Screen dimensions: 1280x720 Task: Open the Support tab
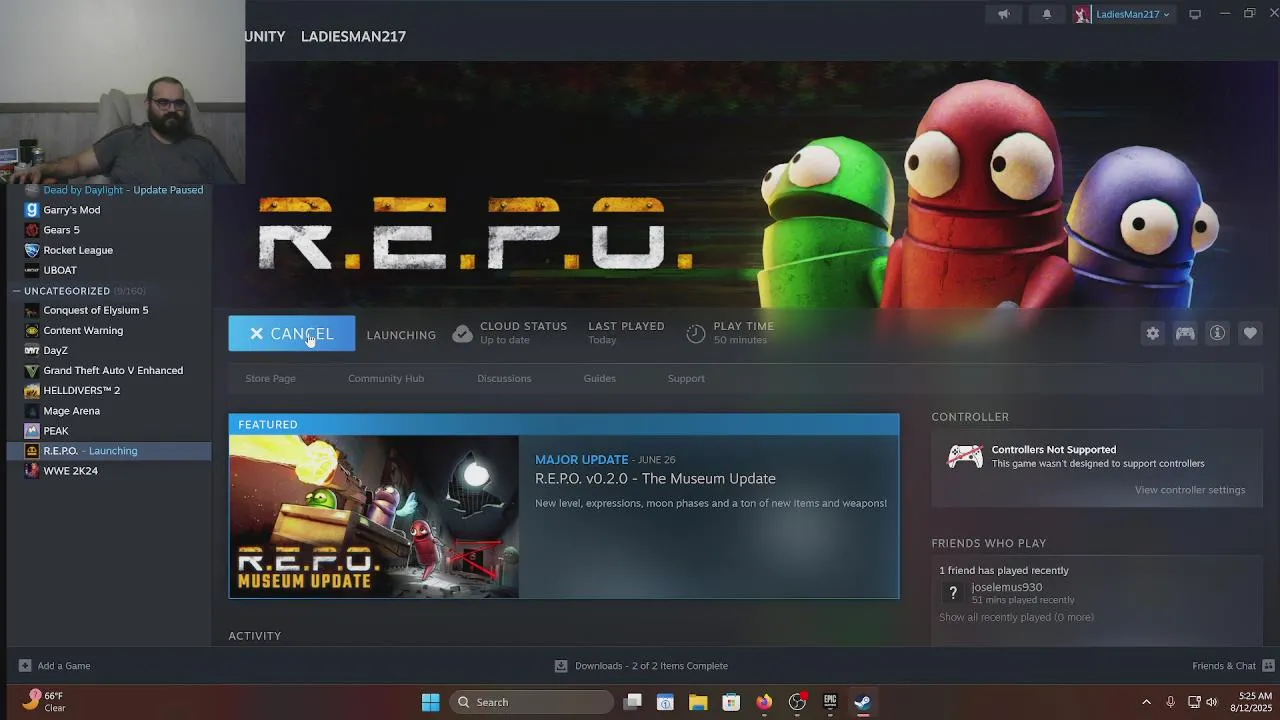click(686, 378)
